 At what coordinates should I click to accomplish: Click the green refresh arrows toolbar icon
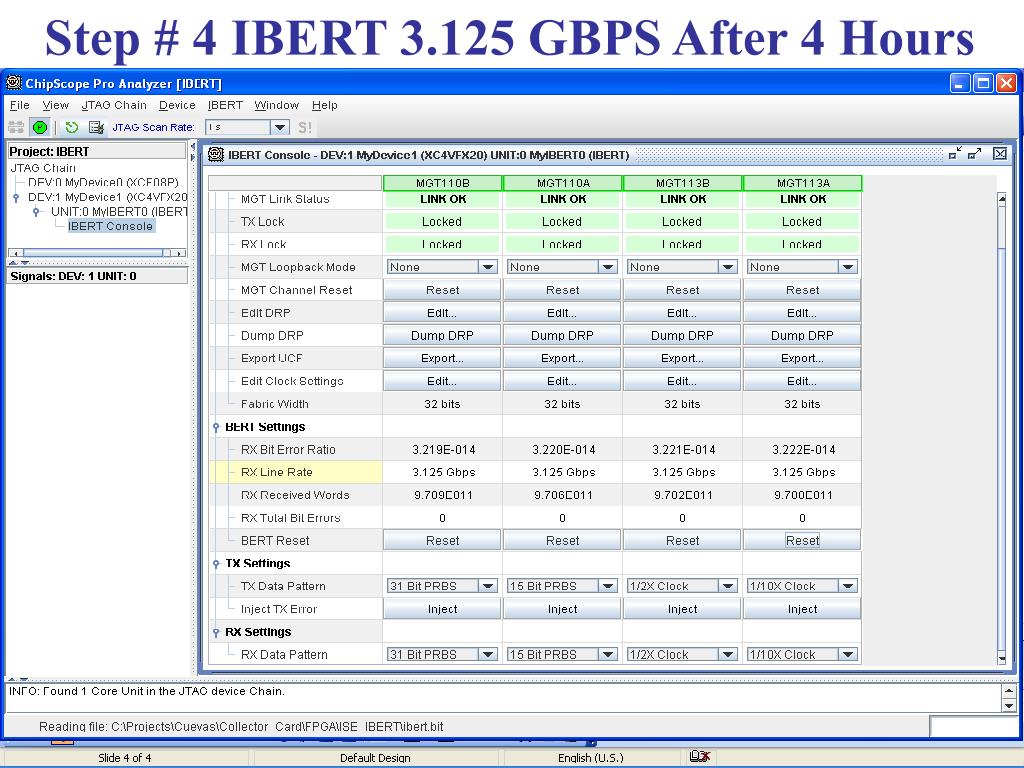[72, 127]
